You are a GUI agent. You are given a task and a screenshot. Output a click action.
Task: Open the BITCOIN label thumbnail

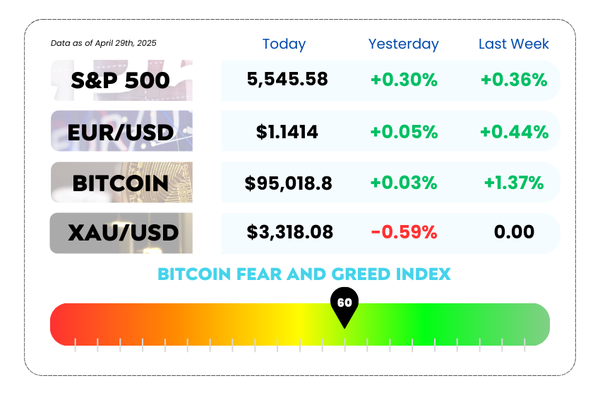click(122, 182)
